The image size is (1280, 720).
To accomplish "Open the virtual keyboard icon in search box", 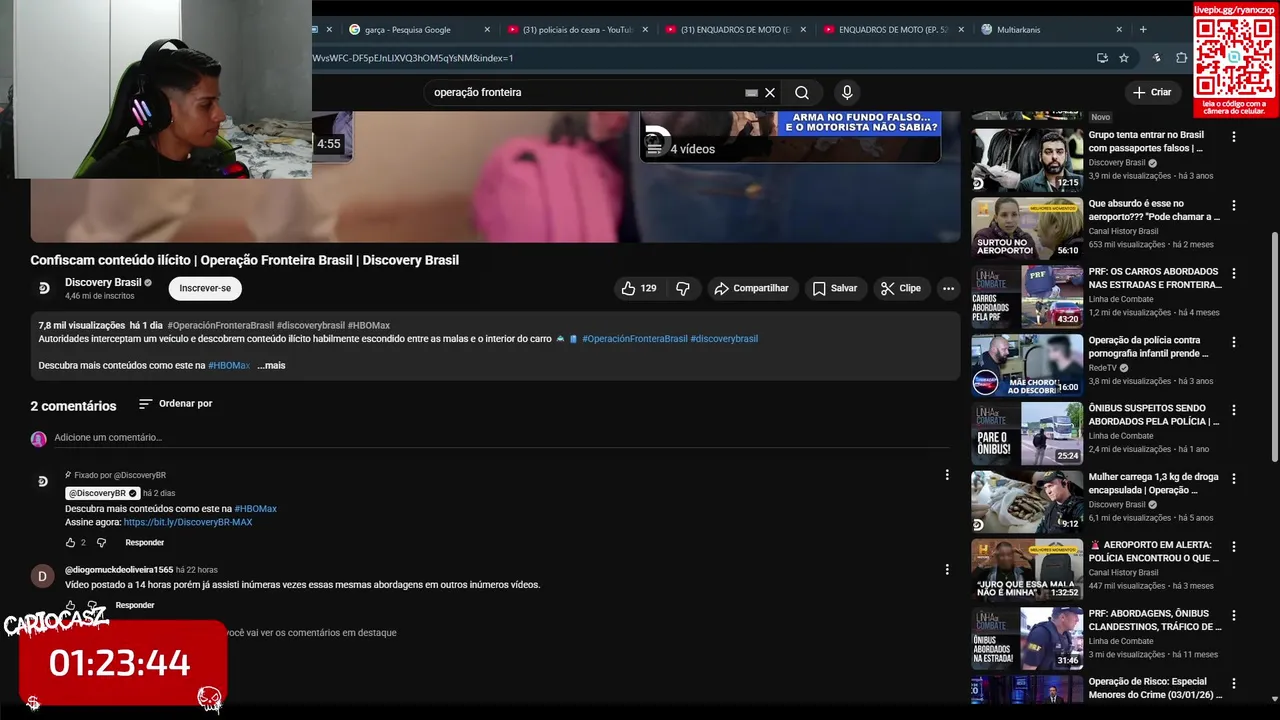I will point(751,93).
